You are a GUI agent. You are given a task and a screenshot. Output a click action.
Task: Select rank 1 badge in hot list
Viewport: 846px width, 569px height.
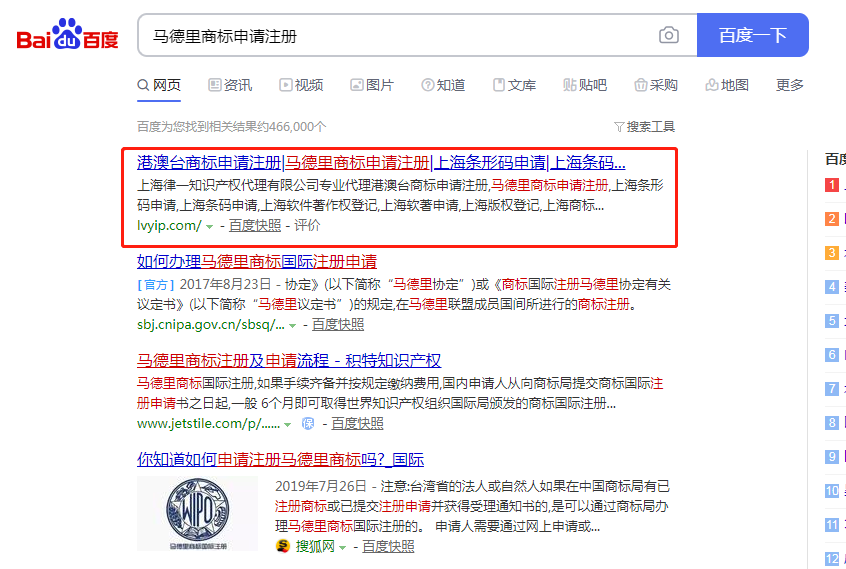click(x=831, y=185)
